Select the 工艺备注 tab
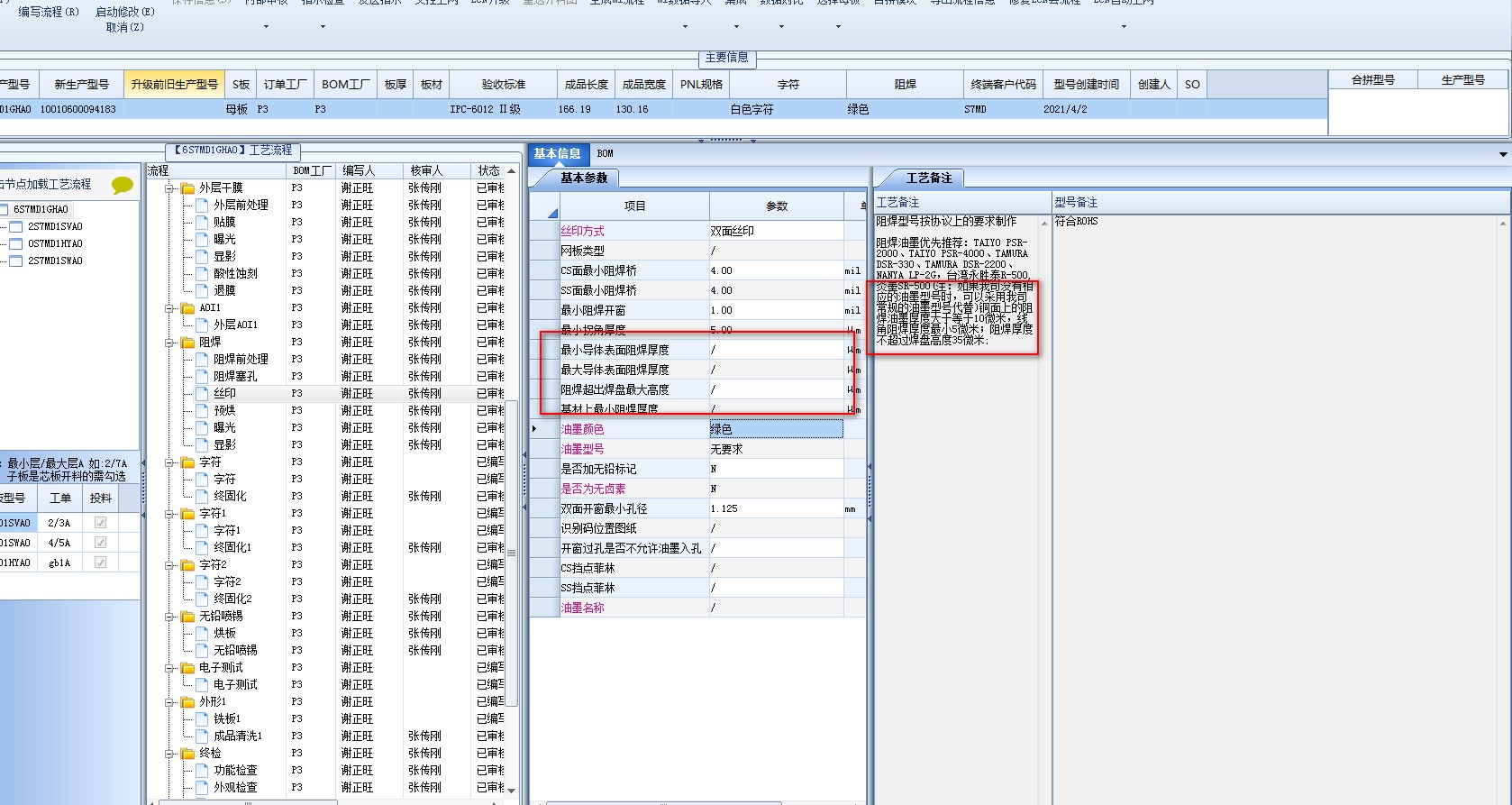 pos(928,178)
